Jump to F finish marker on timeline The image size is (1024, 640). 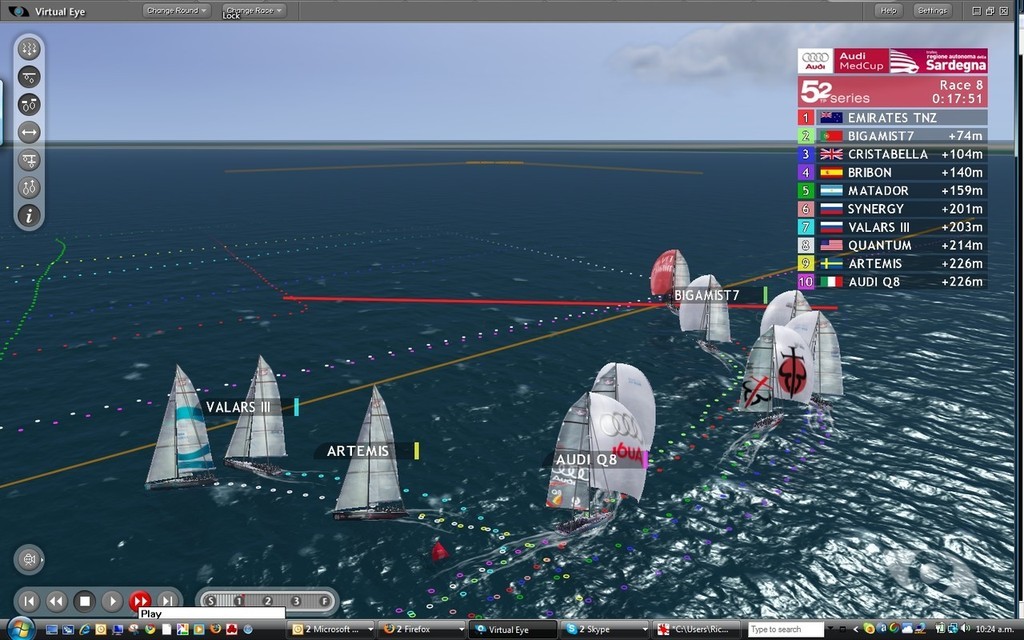point(324,601)
